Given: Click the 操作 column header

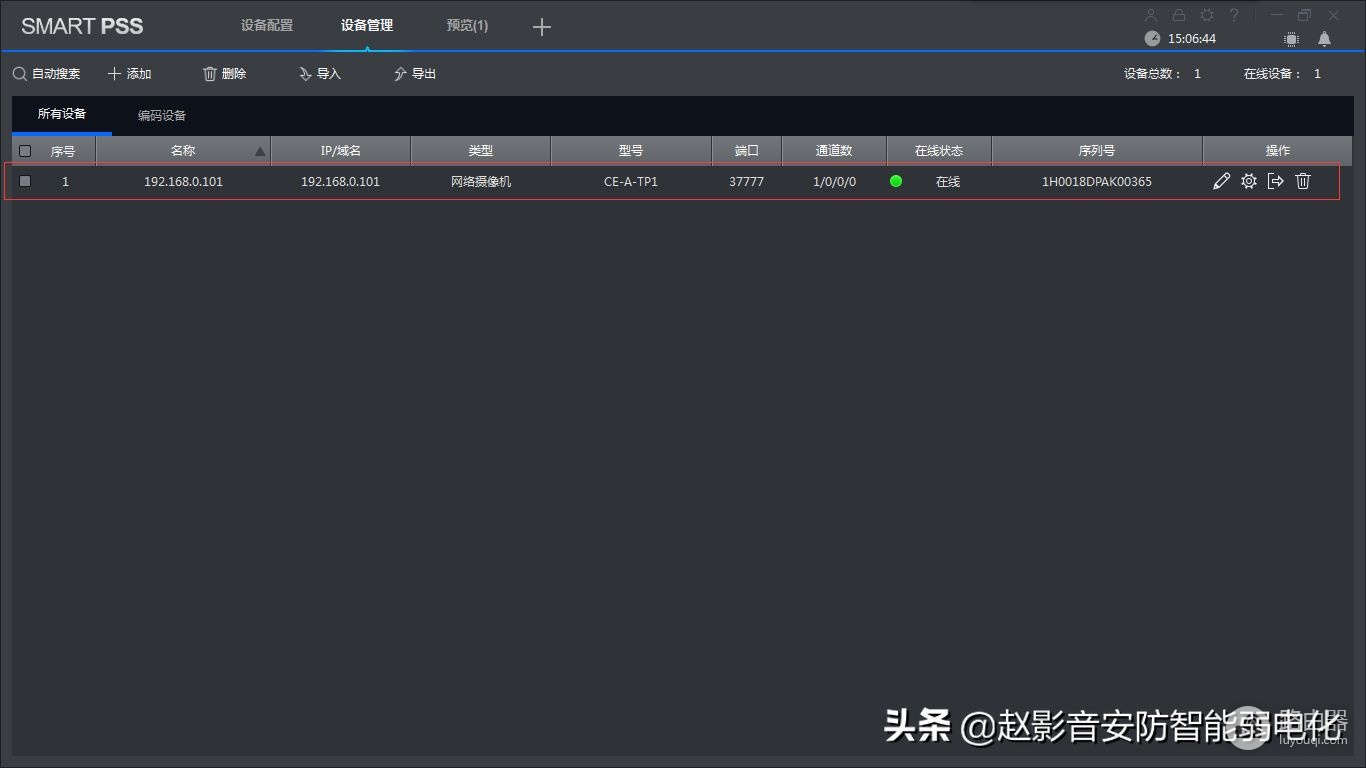Looking at the screenshot, I should click(x=1278, y=151).
